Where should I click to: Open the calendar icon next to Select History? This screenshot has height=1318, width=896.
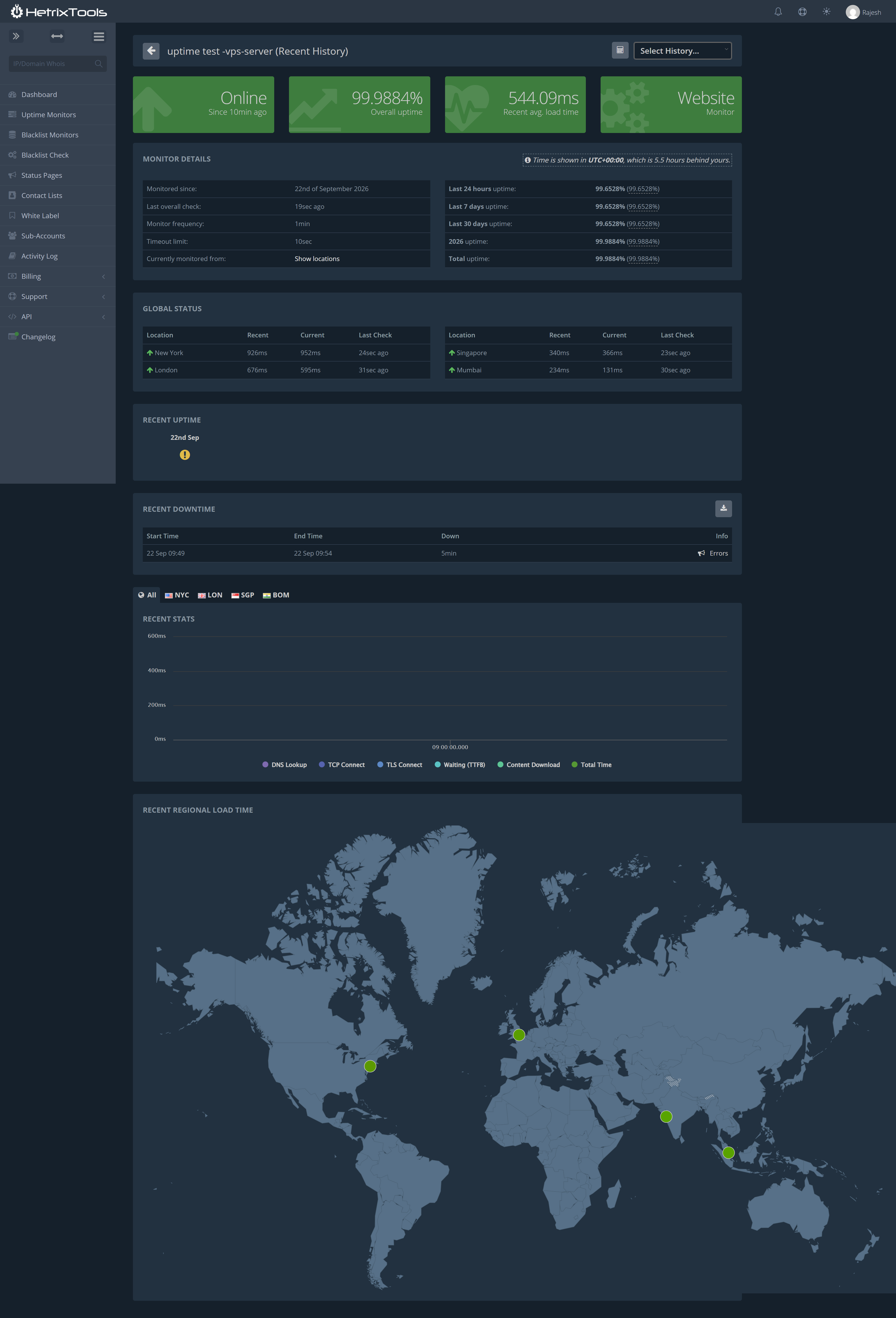point(620,50)
